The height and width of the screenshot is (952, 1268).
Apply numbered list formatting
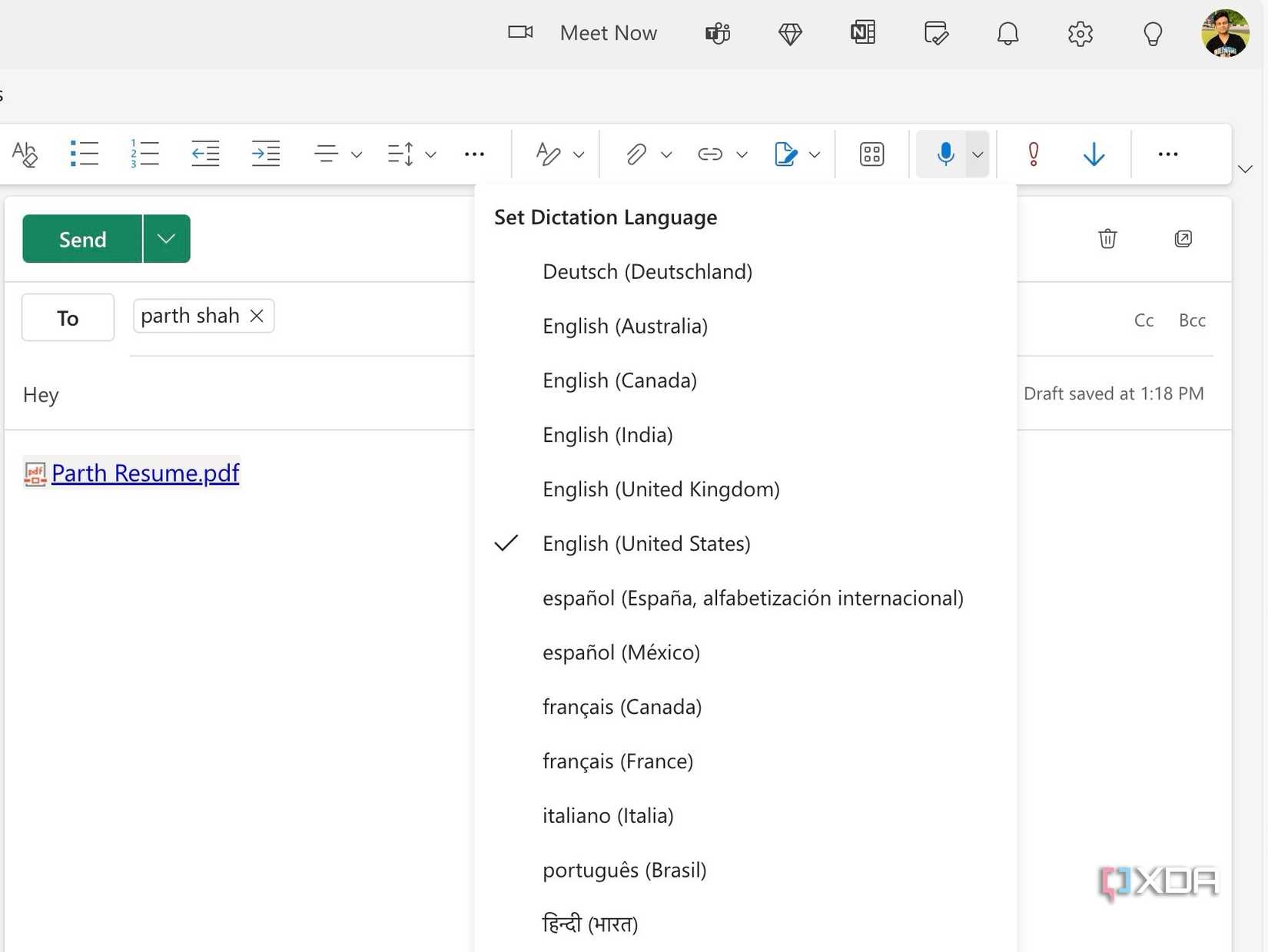pyautogui.click(x=144, y=154)
